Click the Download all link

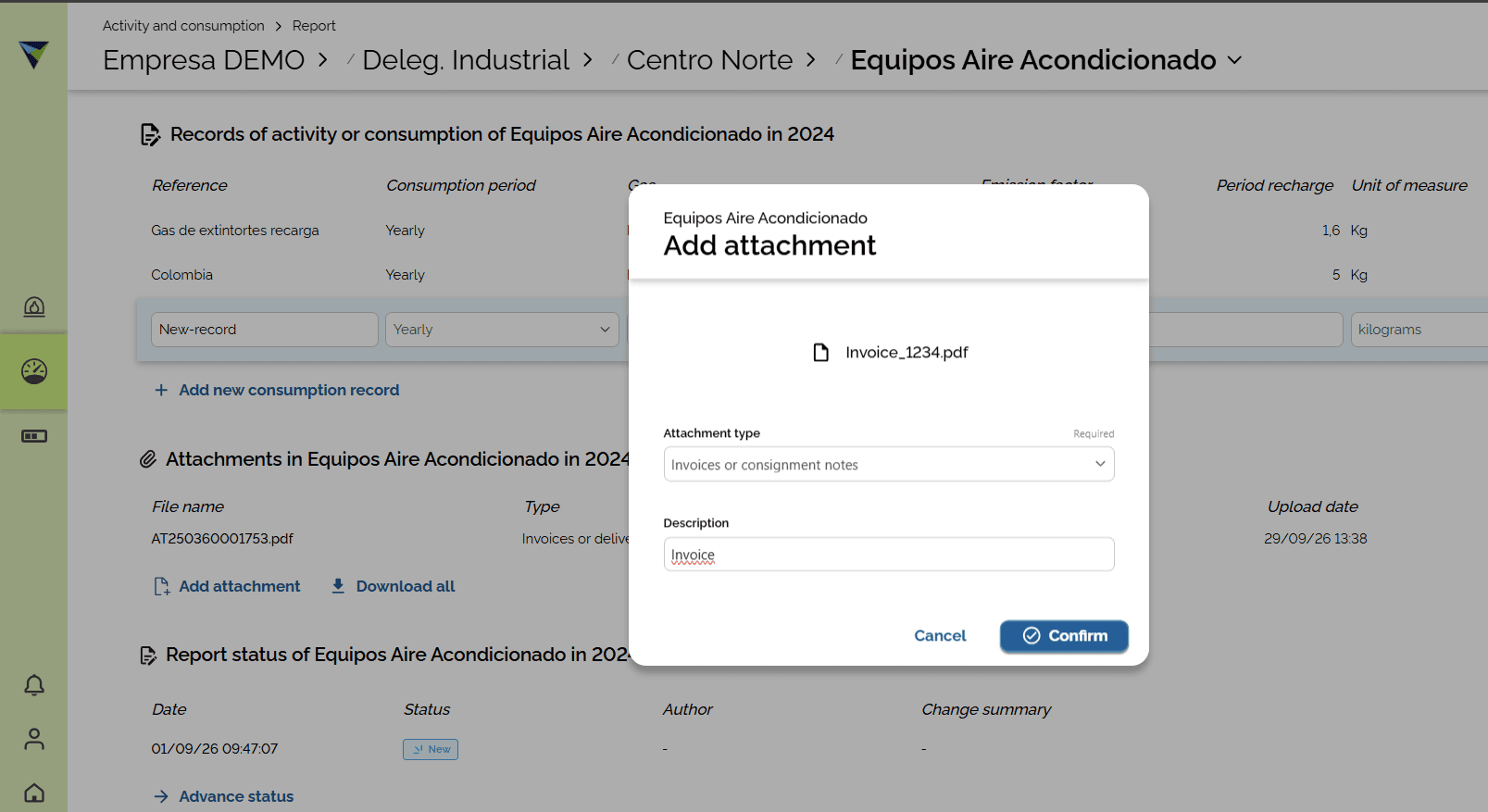[x=406, y=586]
